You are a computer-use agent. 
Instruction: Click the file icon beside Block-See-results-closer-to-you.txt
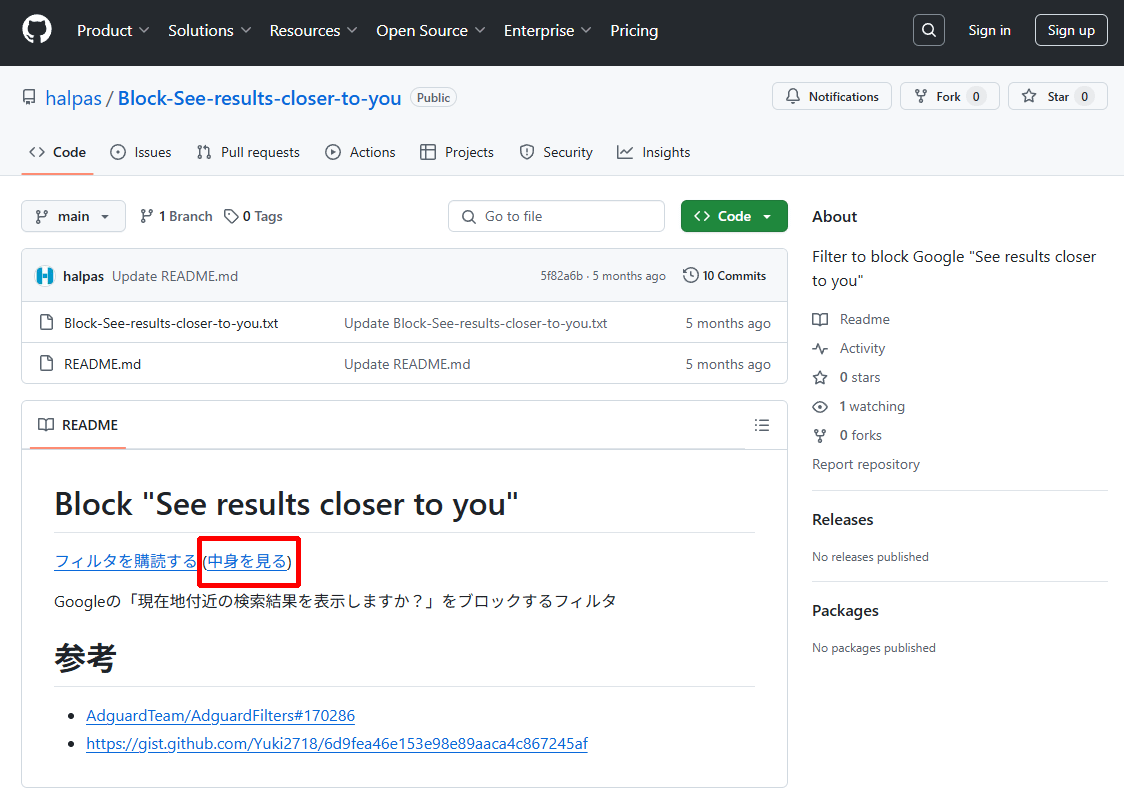click(x=47, y=323)
